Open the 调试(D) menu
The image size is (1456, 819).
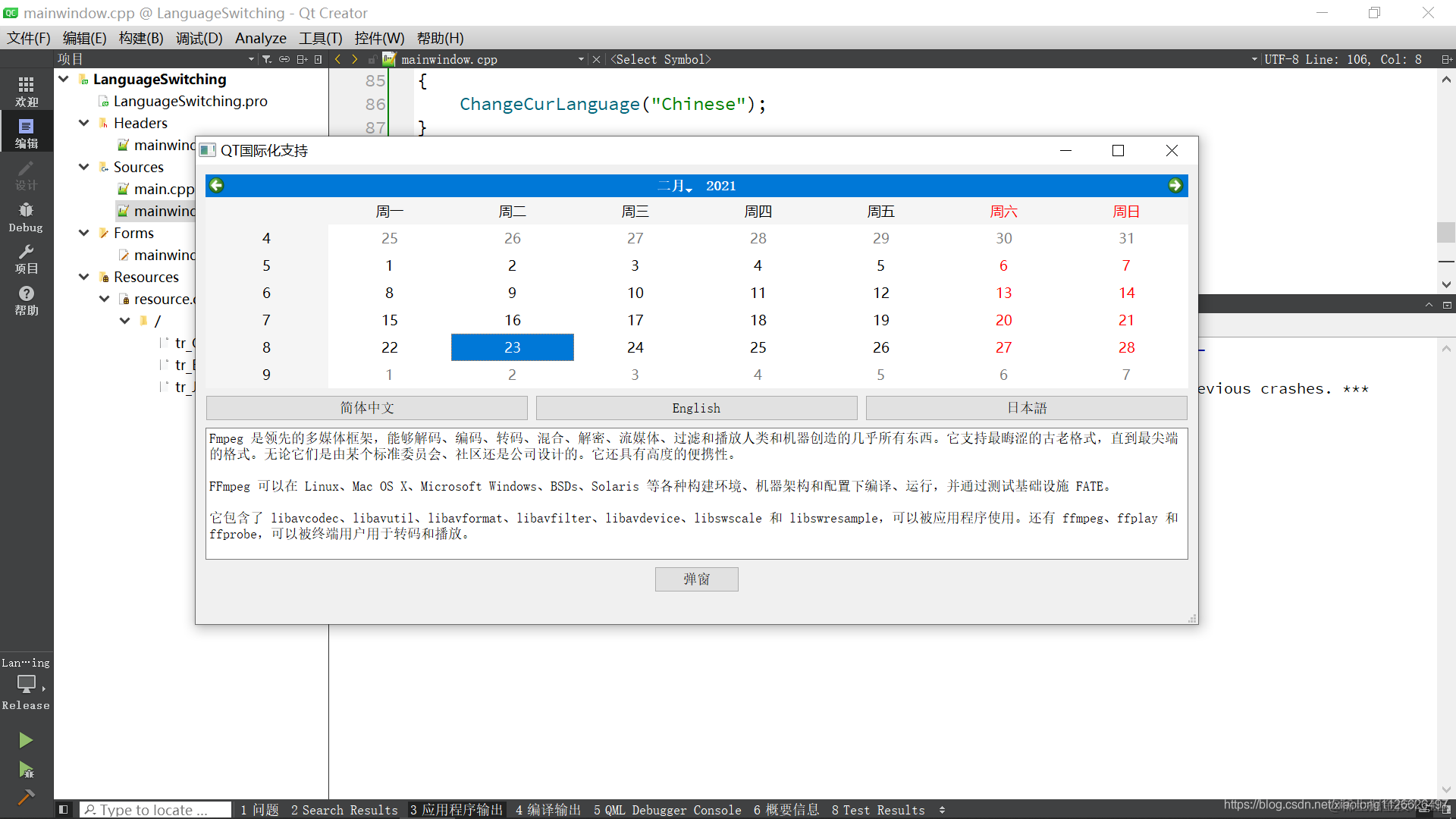(x=199, y=38)
